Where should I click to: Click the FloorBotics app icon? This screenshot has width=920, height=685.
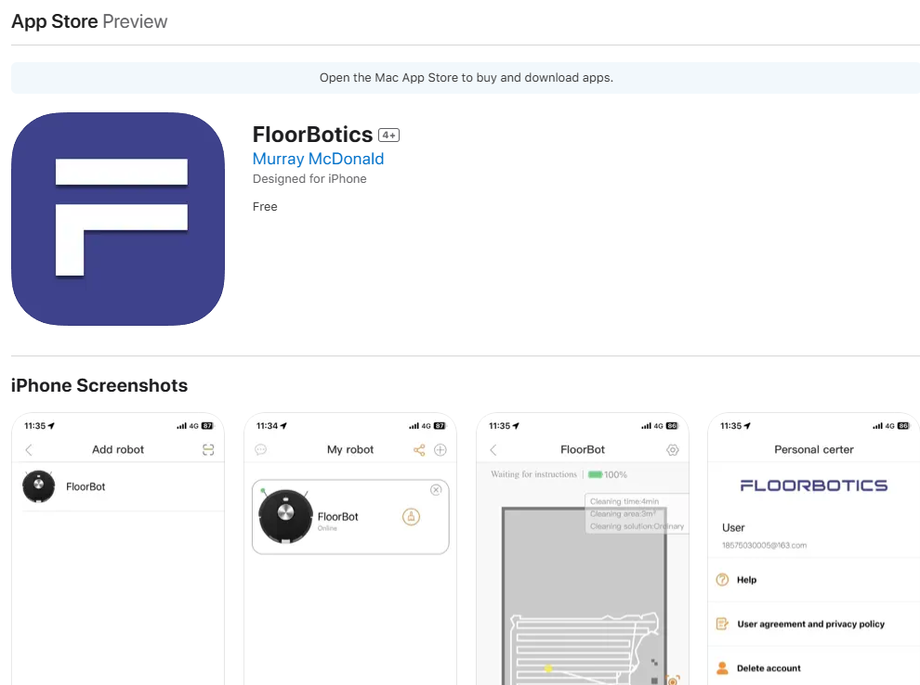[118, 219]
